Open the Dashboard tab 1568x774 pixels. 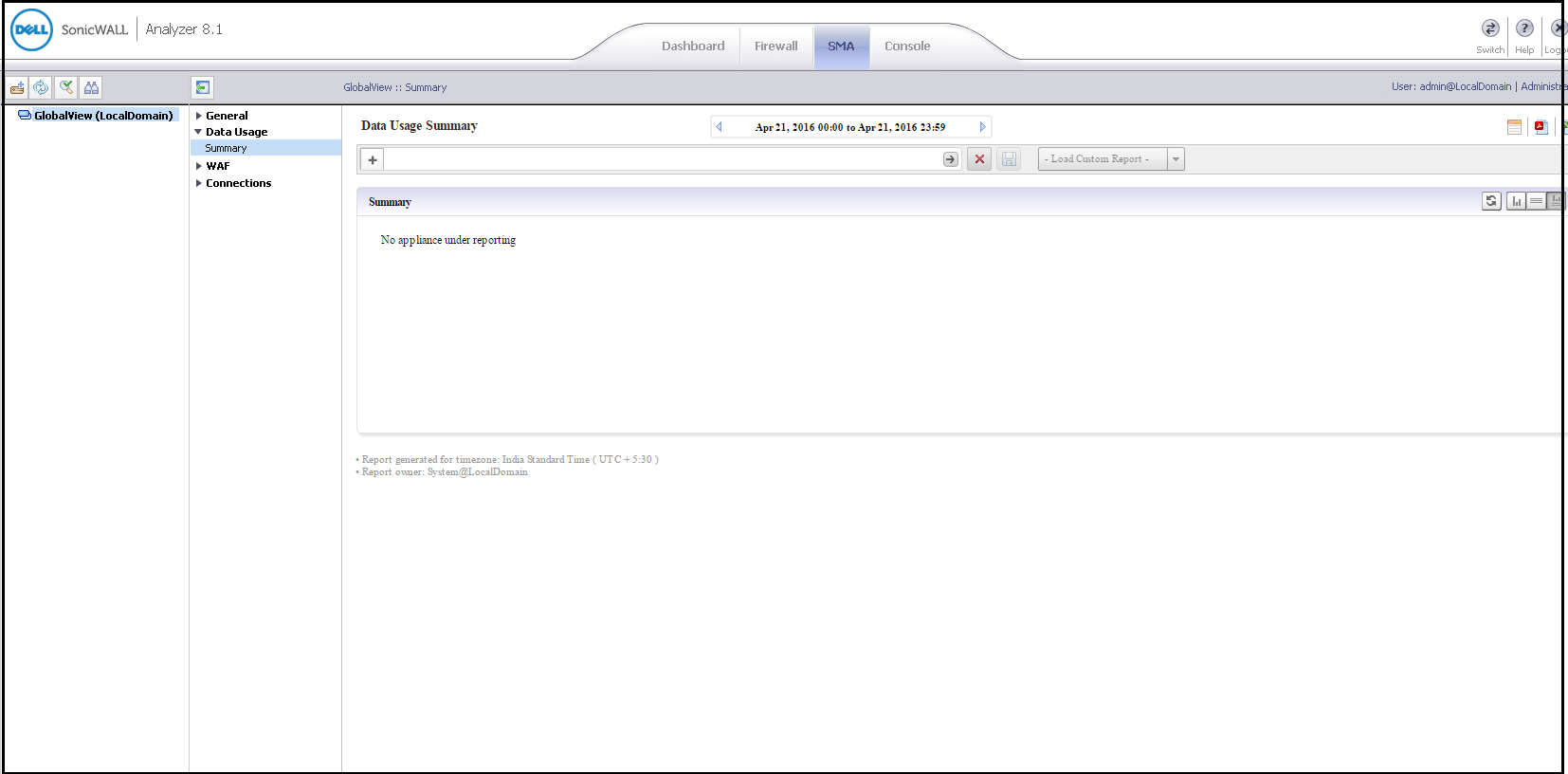tap(692, 46)
